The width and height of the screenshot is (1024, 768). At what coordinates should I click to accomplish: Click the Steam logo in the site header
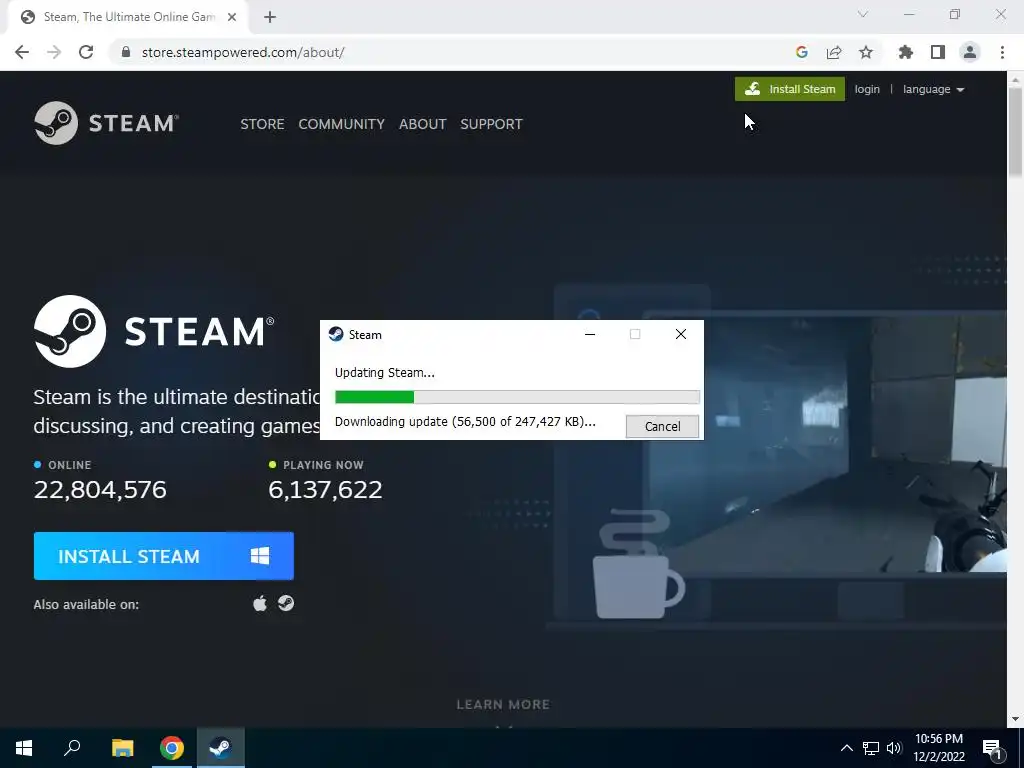(x=106, y=123)
